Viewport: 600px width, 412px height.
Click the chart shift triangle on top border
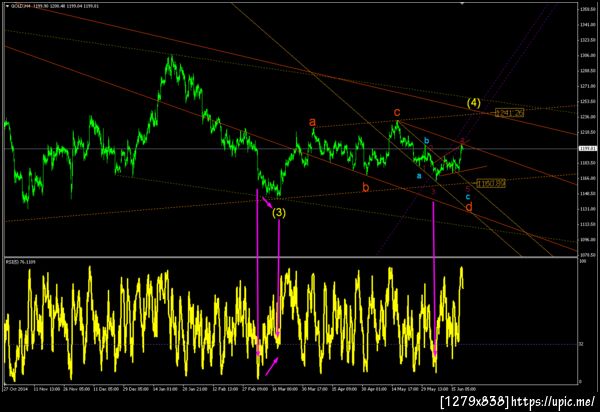(462, 3)
